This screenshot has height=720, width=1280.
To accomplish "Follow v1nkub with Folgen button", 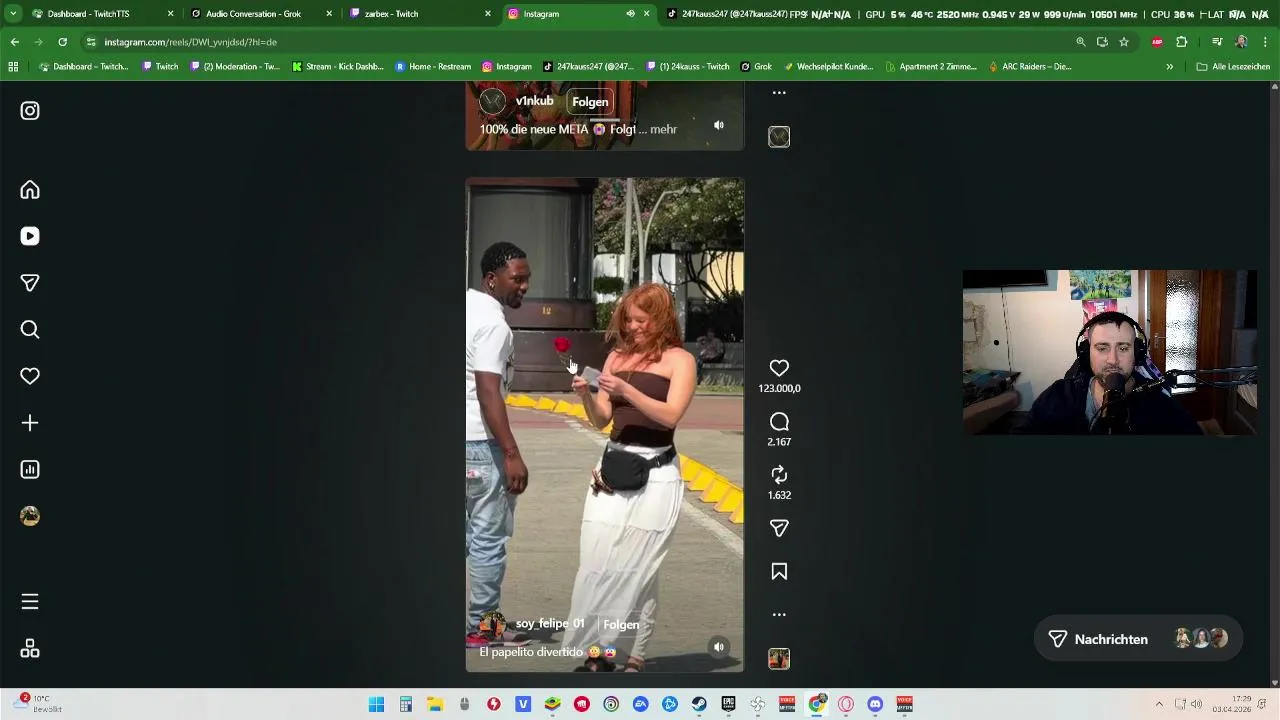I will 590,102.
